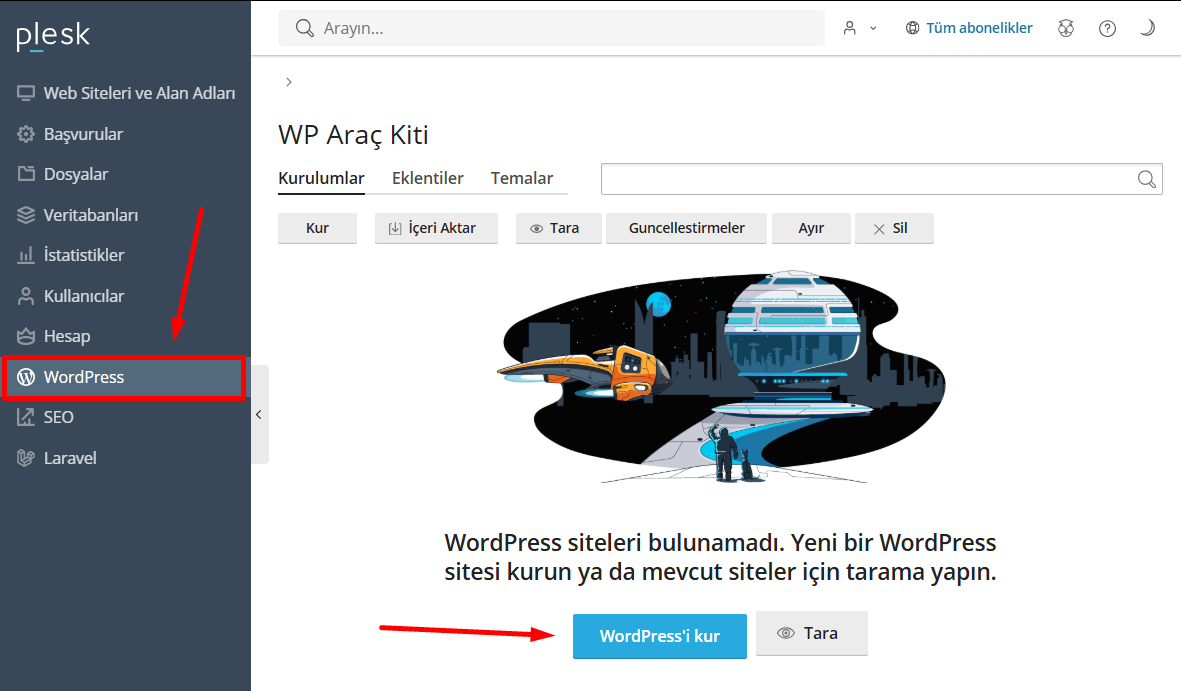
Task: Click the İçeri Aktar button
Action: 436,228
